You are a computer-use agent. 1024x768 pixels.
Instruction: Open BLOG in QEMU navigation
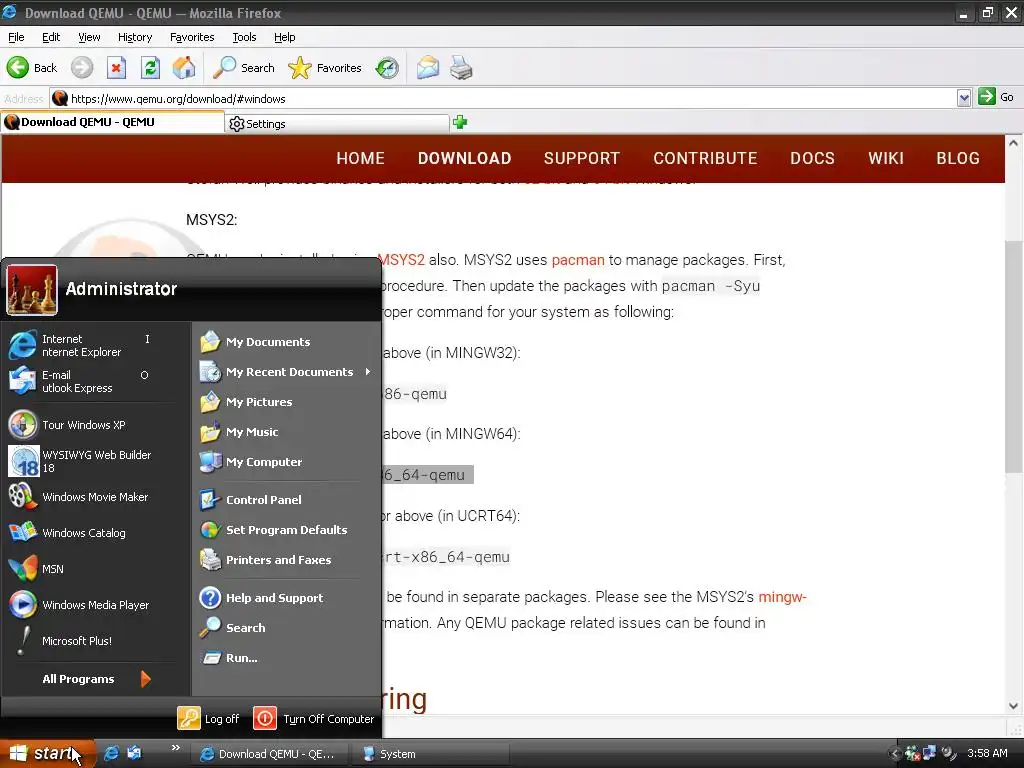[957, 158]
